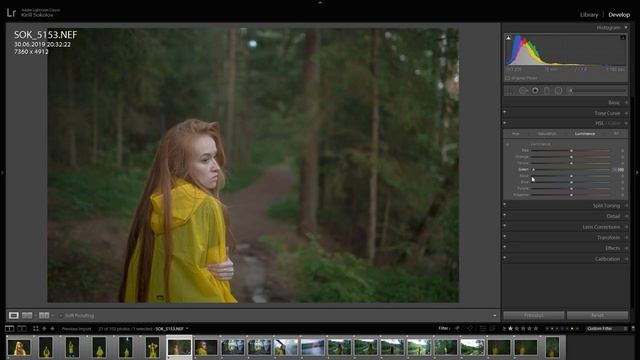Go back to previous photo source
The width and height of the screenshot is (640, 360).
coord(44,329)
